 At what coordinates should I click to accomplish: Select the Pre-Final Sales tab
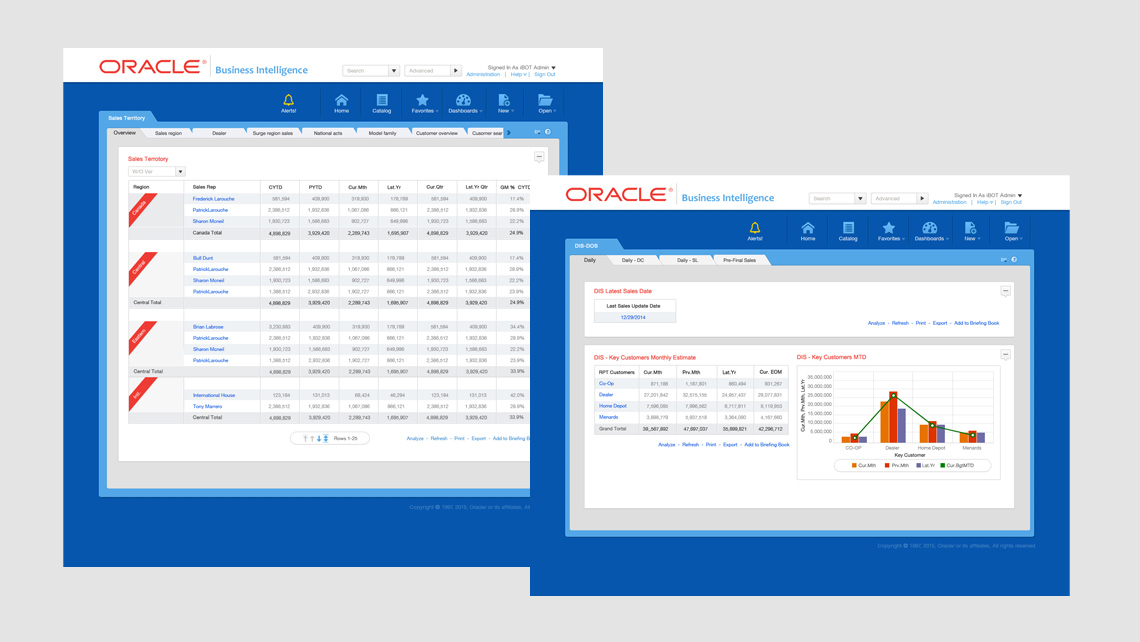[739, 260]
